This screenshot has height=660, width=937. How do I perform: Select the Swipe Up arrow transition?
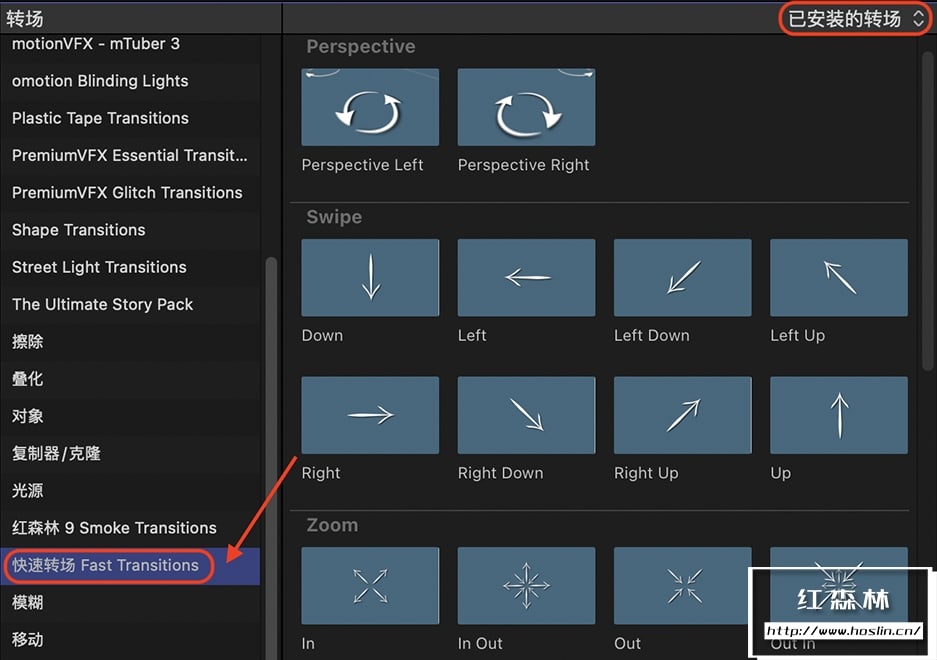(838, 415)
